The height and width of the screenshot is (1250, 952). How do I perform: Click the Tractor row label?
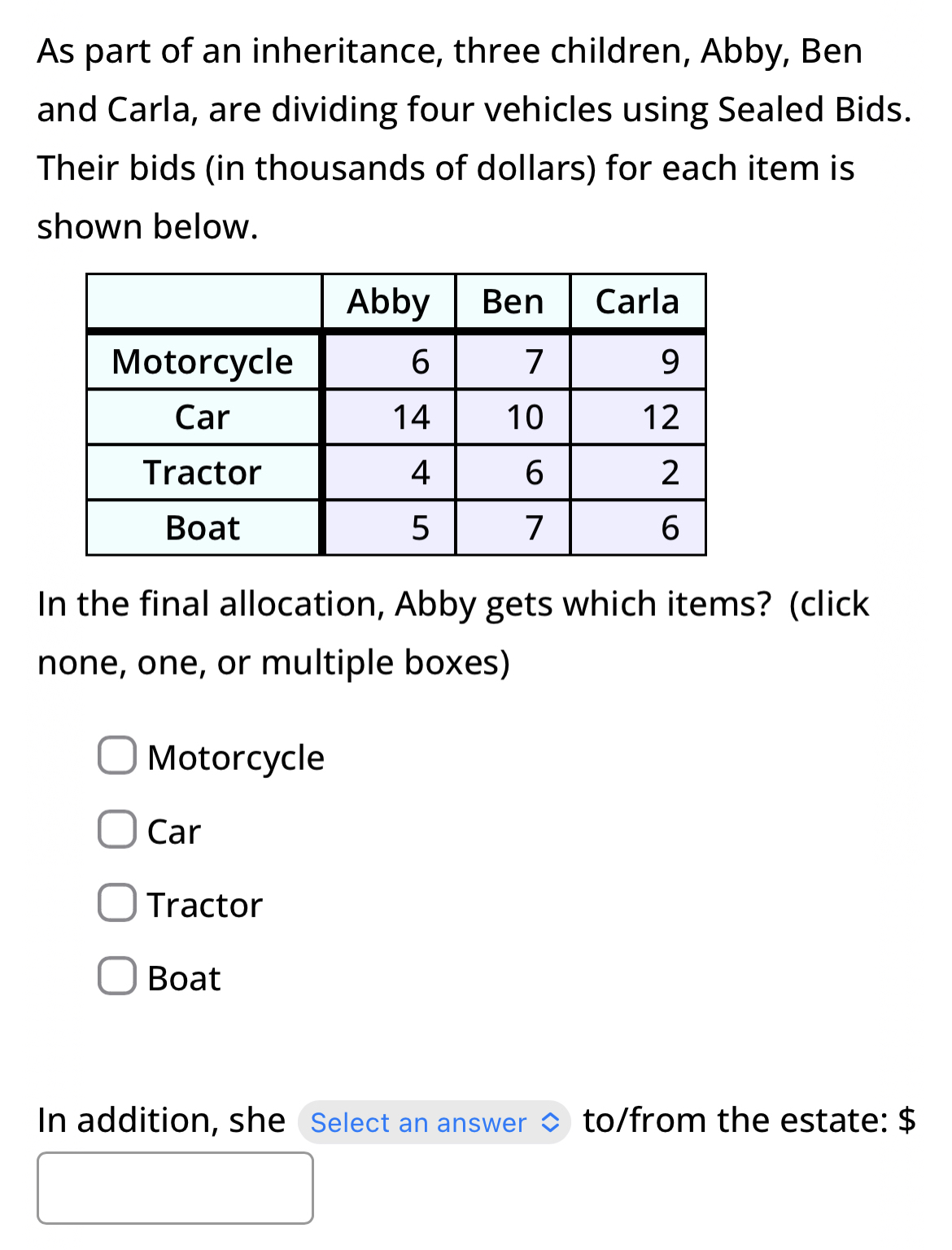[x=203, y=474]
